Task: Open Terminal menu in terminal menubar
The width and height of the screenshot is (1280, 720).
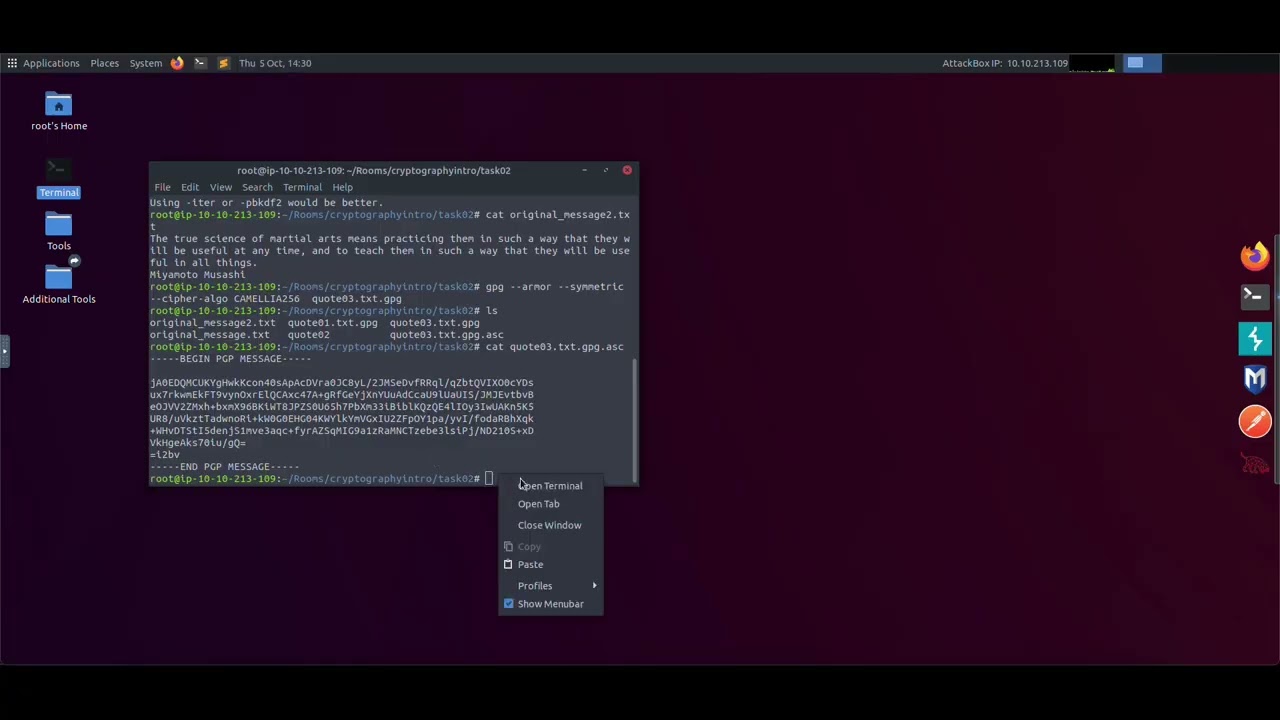Action: click(x=302, y=187)
